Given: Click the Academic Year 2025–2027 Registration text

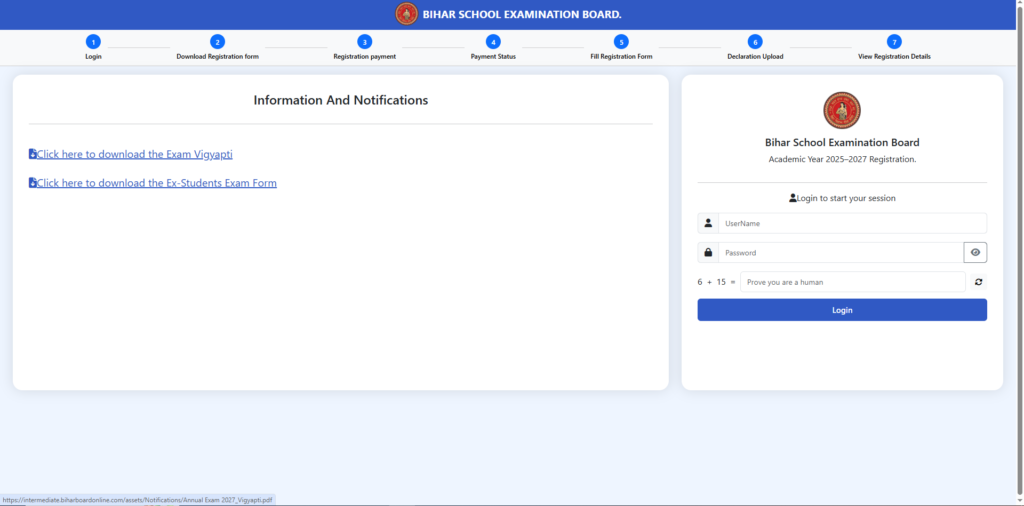Looking at the screenshot, I should (842, 159).
